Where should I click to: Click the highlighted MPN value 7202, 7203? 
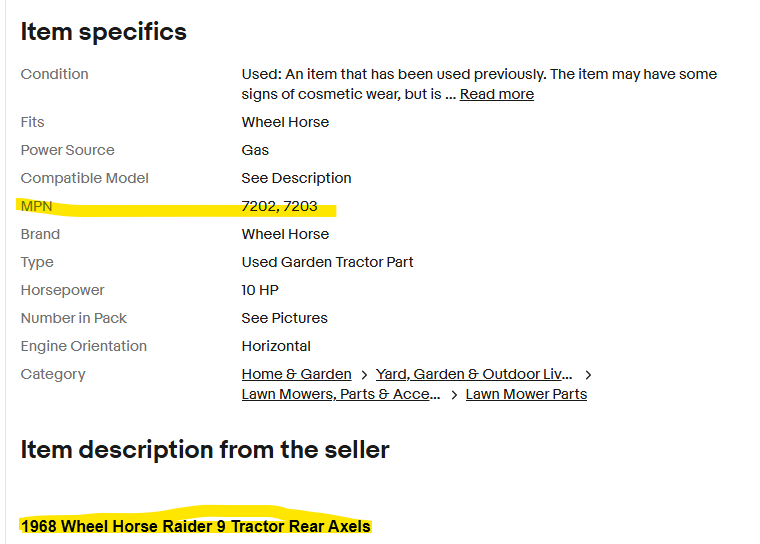[279, 206]
